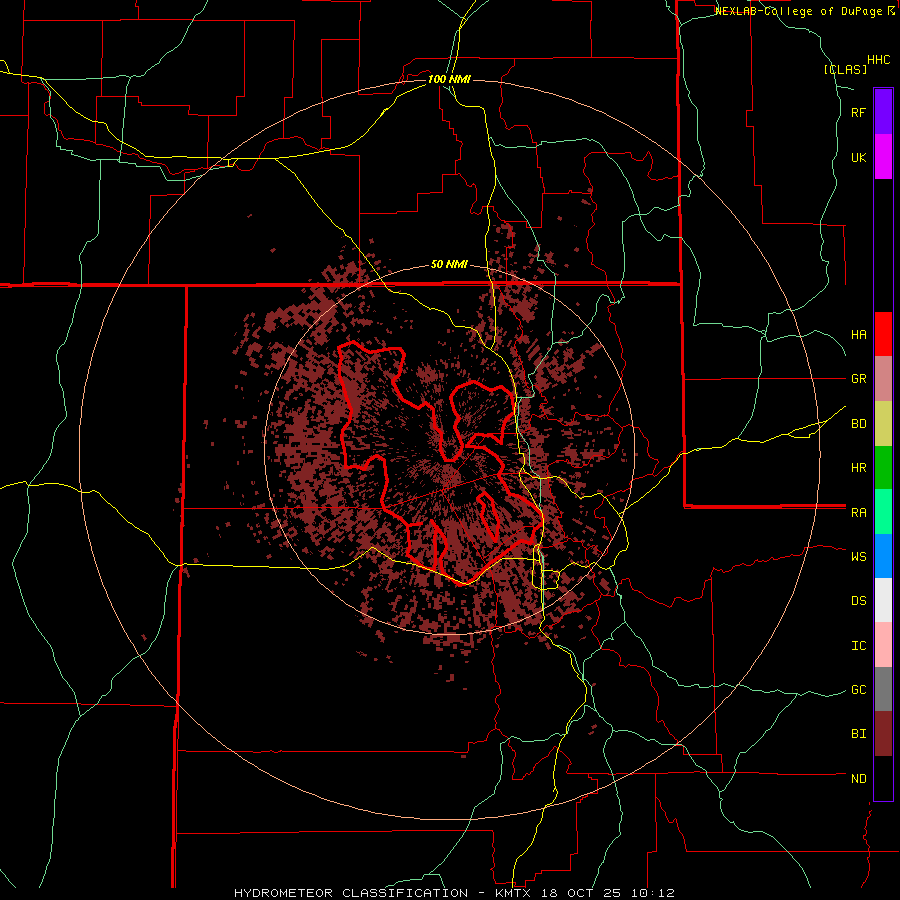Click the 'WS' legend label
The image size is (900, 900).
[858, 557]
